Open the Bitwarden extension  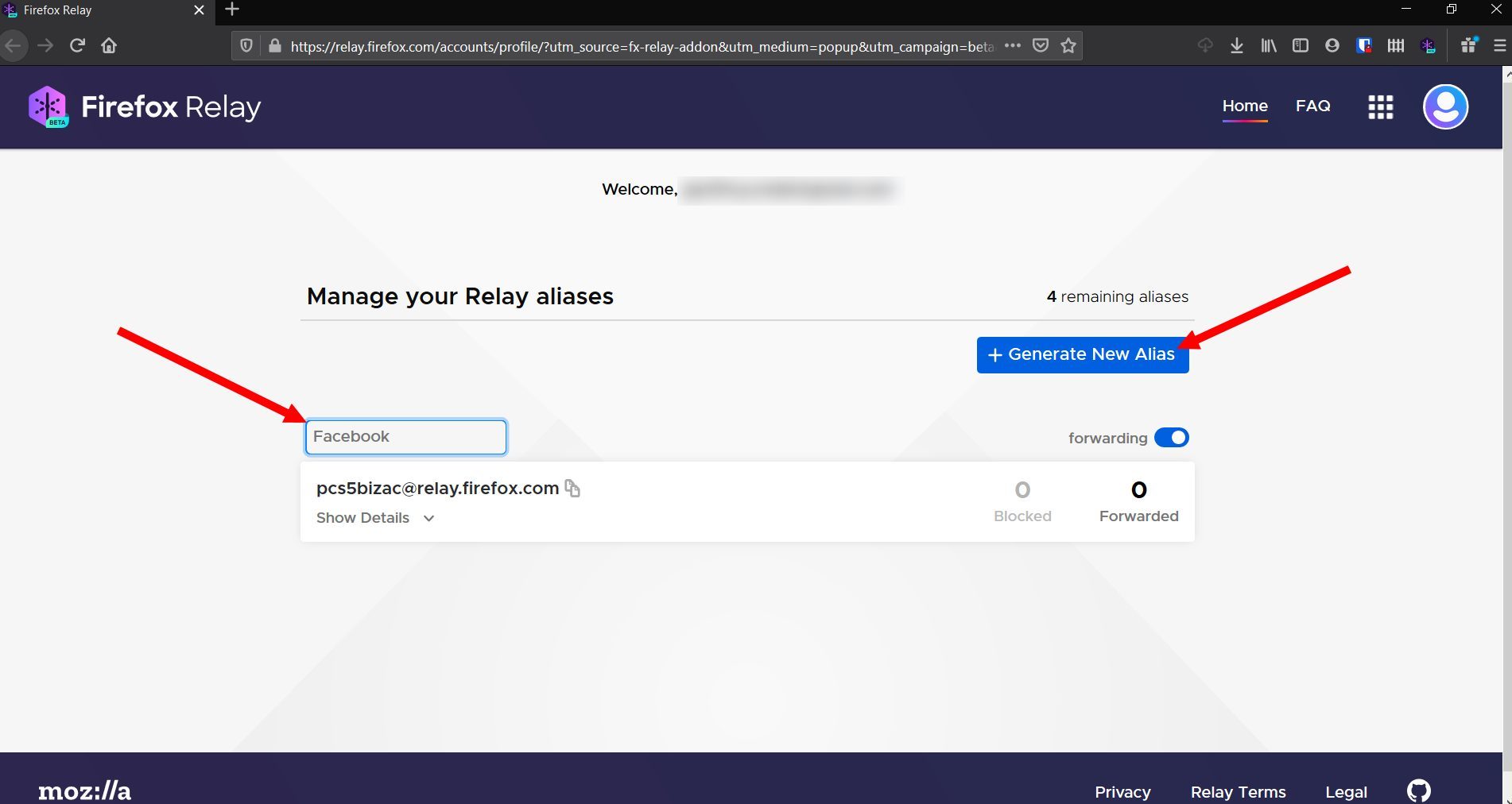[x=1364, y=45]
